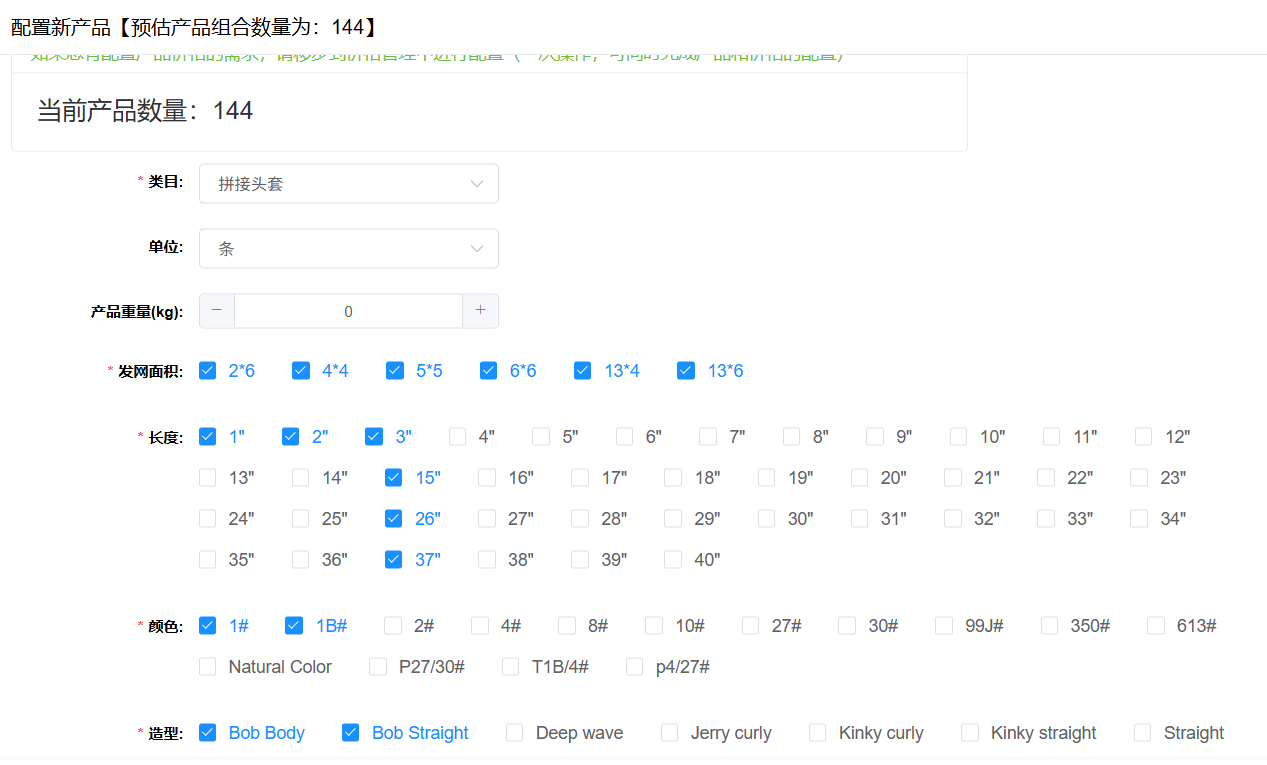Uncheck the 37" length checkbox
The width and height of the screenshot is (1267, 765).
[x=394, y=560]
